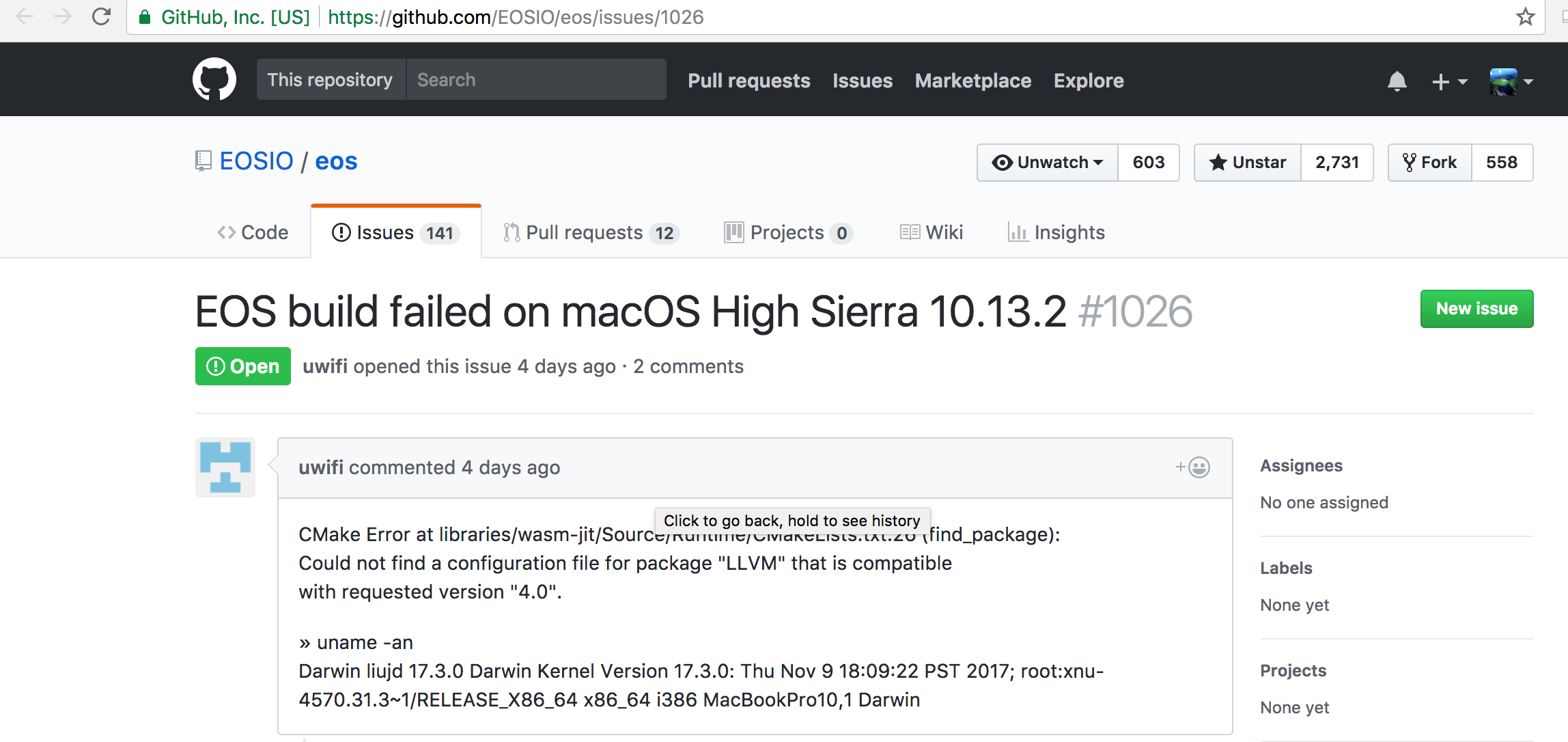Open the EOSIO organization link
Image resolution: width=1568 pixels, height=742 pixels.
pos(256,161)
